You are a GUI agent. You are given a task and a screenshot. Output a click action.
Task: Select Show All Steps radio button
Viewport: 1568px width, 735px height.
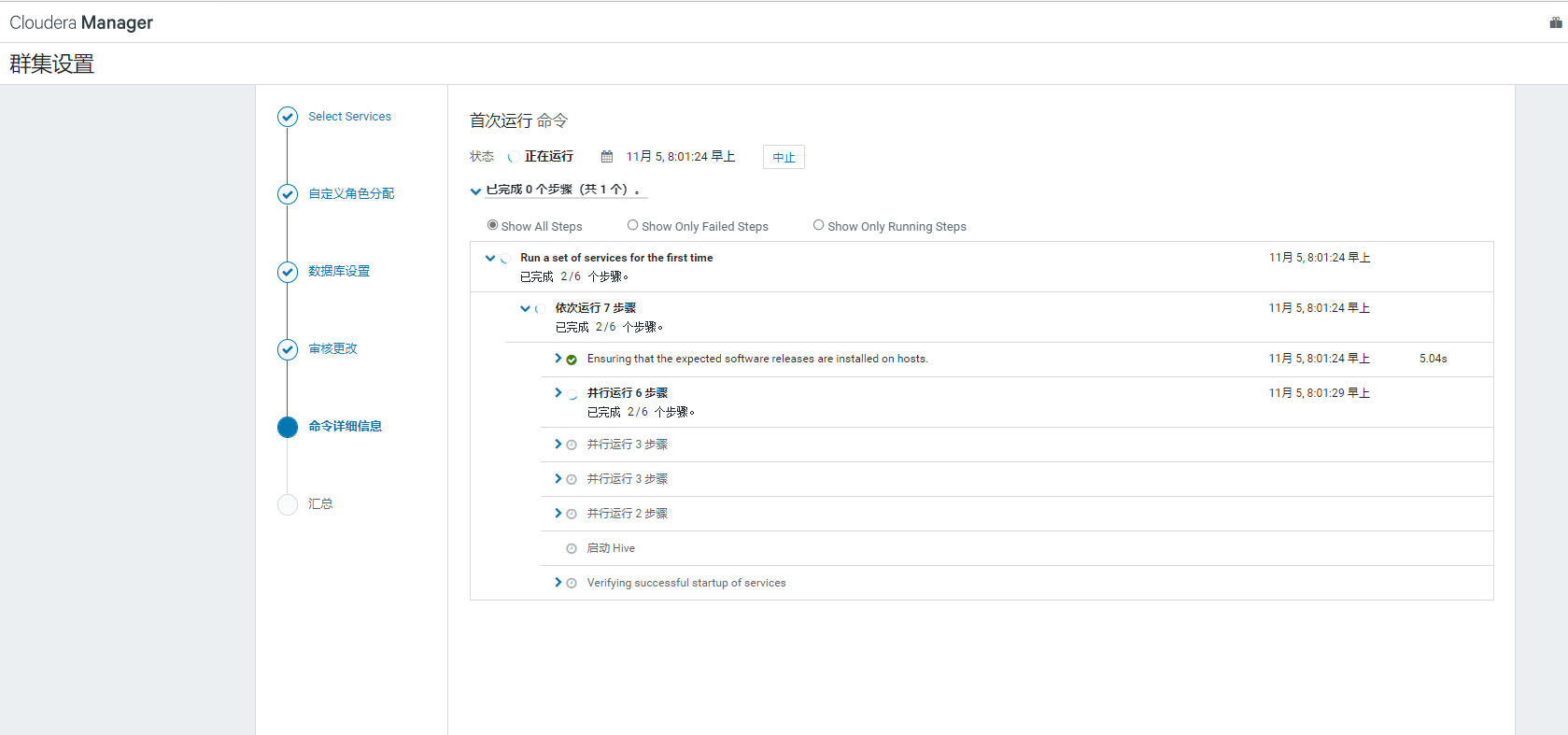492,225
